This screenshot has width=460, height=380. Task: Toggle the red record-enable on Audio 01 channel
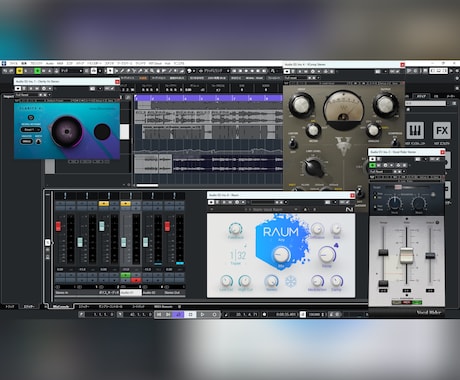[136, 280]
